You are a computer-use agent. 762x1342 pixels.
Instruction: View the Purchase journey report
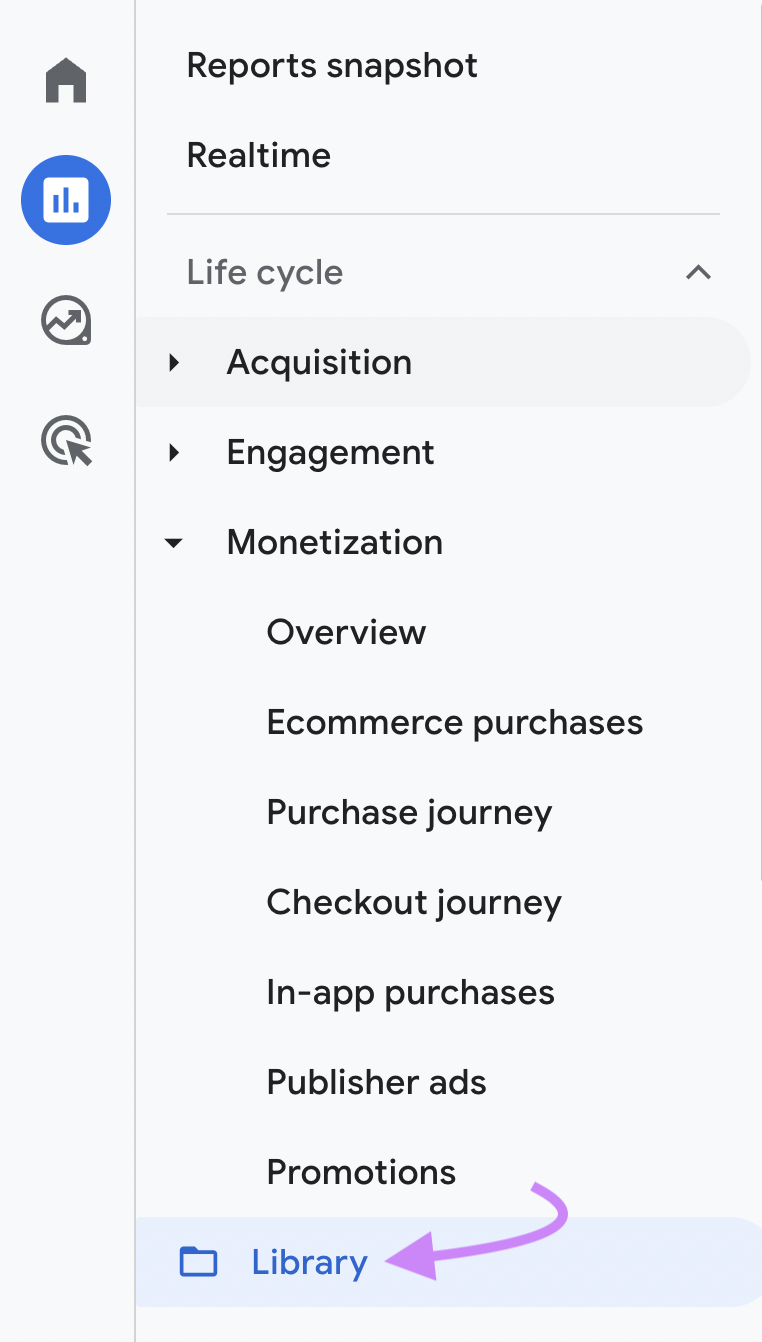tap(408, 812)
